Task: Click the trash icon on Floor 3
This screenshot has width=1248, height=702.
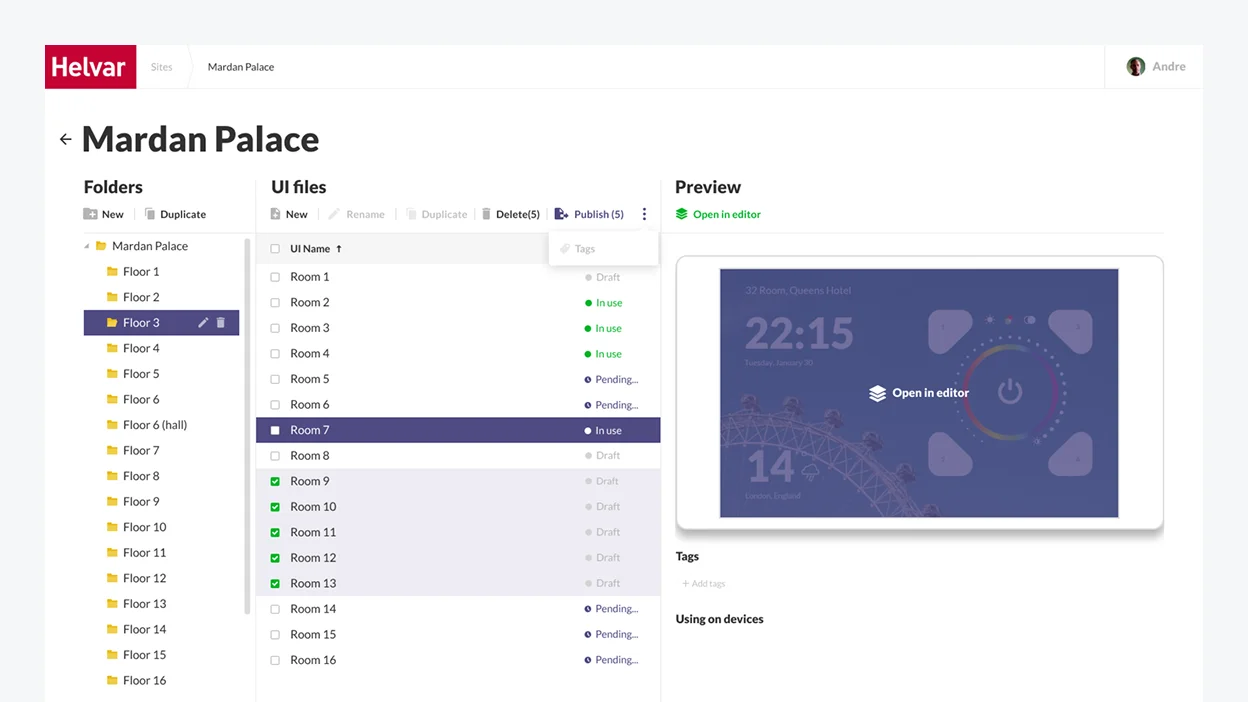Action: click(x=221, y=323)
